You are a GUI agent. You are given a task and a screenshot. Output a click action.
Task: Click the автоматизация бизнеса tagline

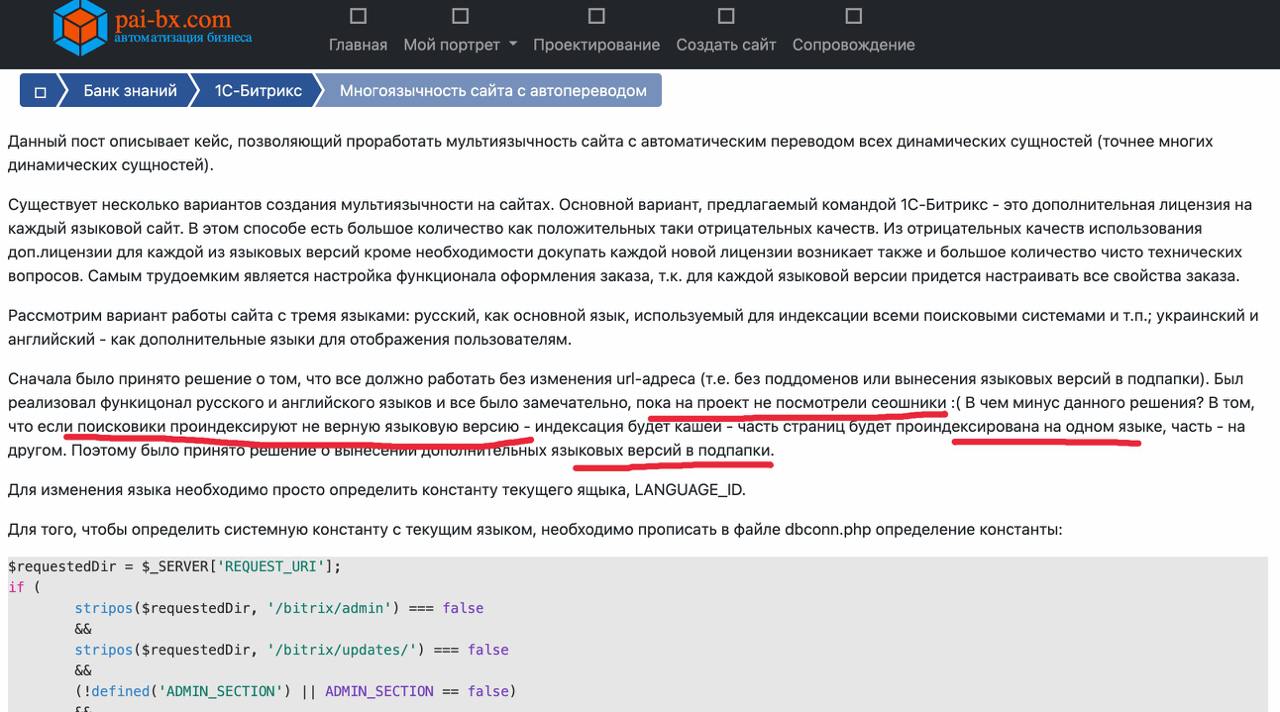(183, 38)
